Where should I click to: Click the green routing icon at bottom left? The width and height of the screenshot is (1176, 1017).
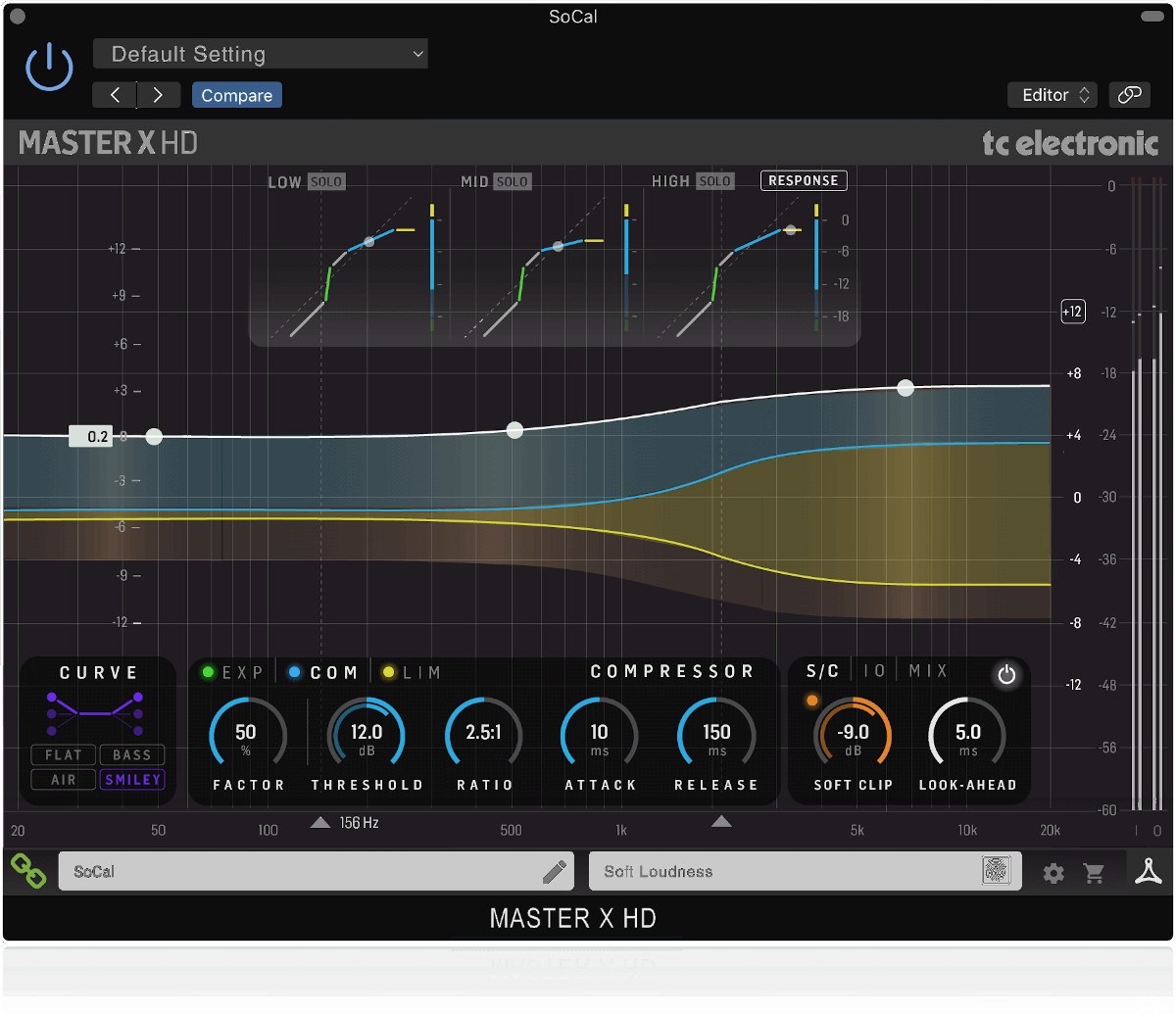click(x=27, y=870)
